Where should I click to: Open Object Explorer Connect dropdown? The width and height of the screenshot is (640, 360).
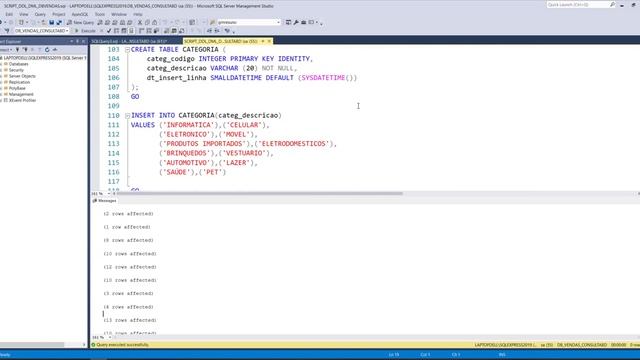[x=6, y=50]
